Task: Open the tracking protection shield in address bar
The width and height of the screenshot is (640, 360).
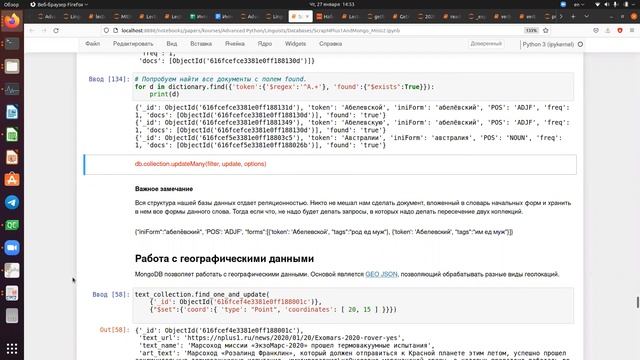Action: [x=106, y=31]
